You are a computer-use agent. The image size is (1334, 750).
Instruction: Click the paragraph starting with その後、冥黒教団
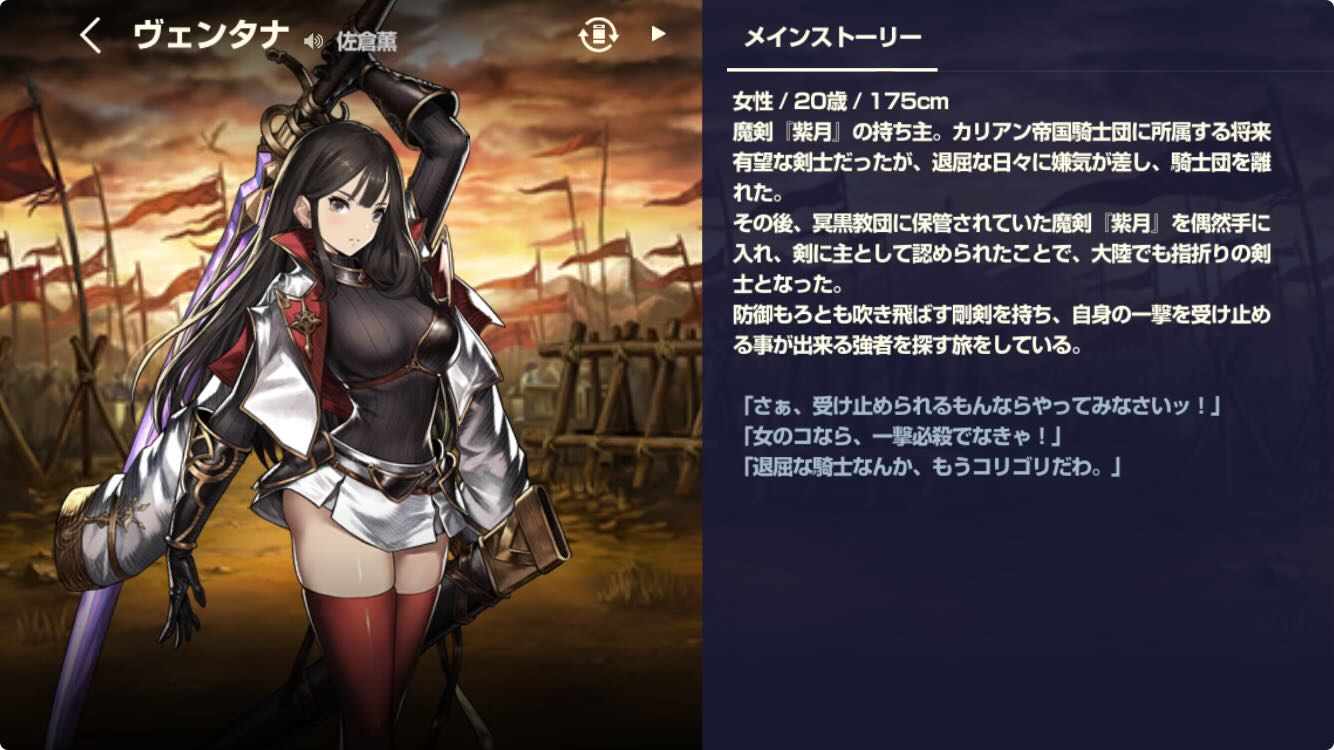[x=1002, y=251]
